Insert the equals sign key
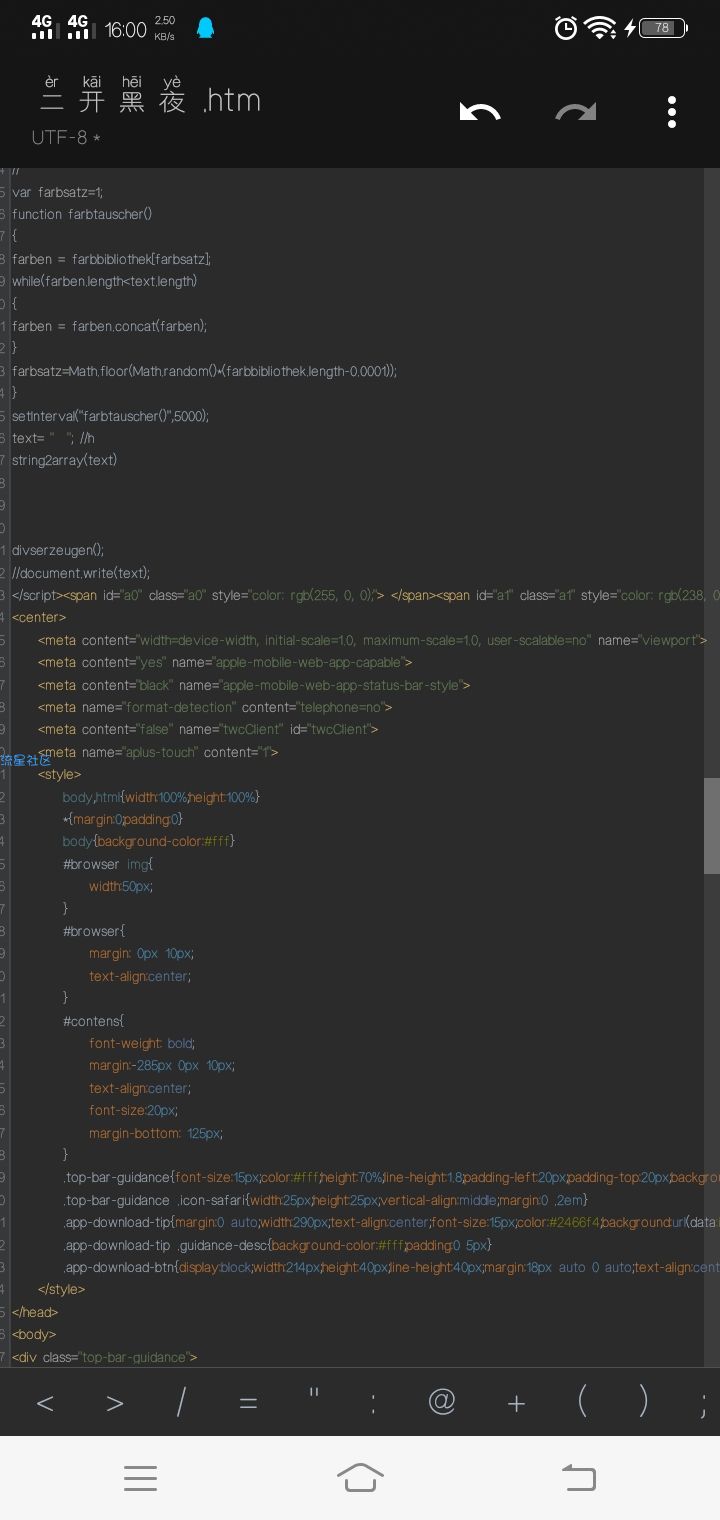 coord(248,1403)
